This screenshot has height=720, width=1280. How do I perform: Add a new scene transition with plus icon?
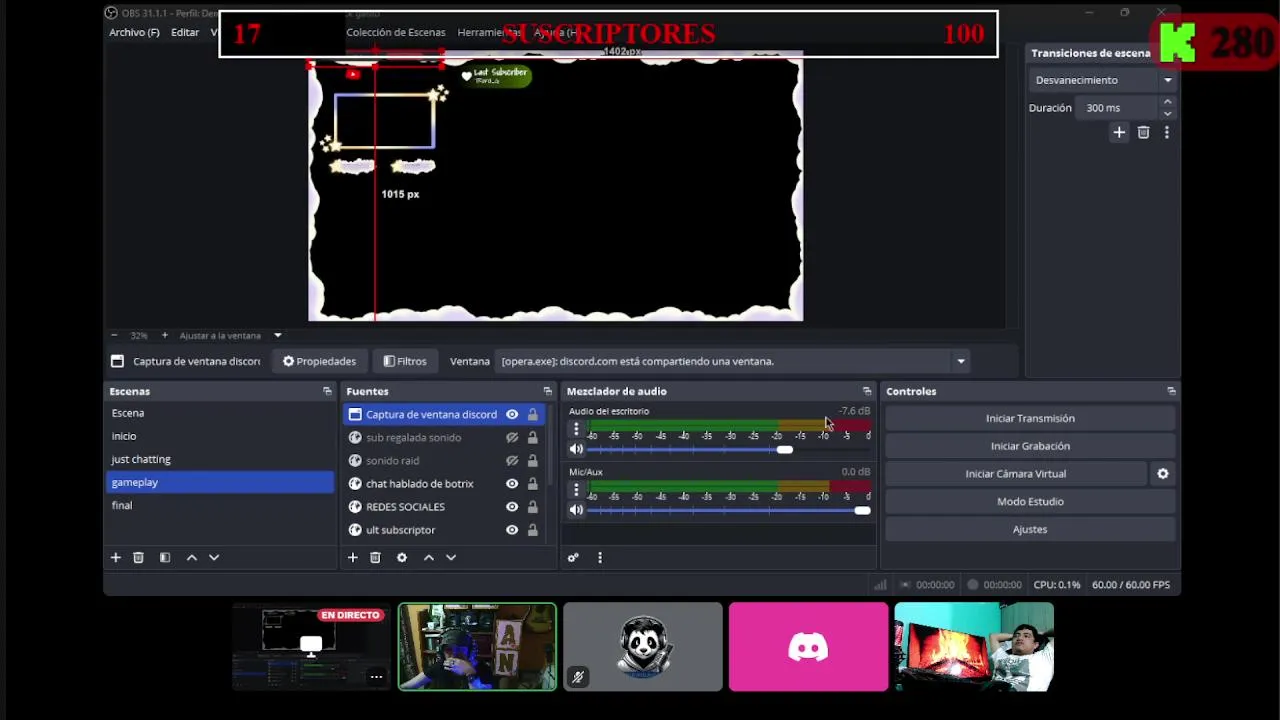(1119, 132)
